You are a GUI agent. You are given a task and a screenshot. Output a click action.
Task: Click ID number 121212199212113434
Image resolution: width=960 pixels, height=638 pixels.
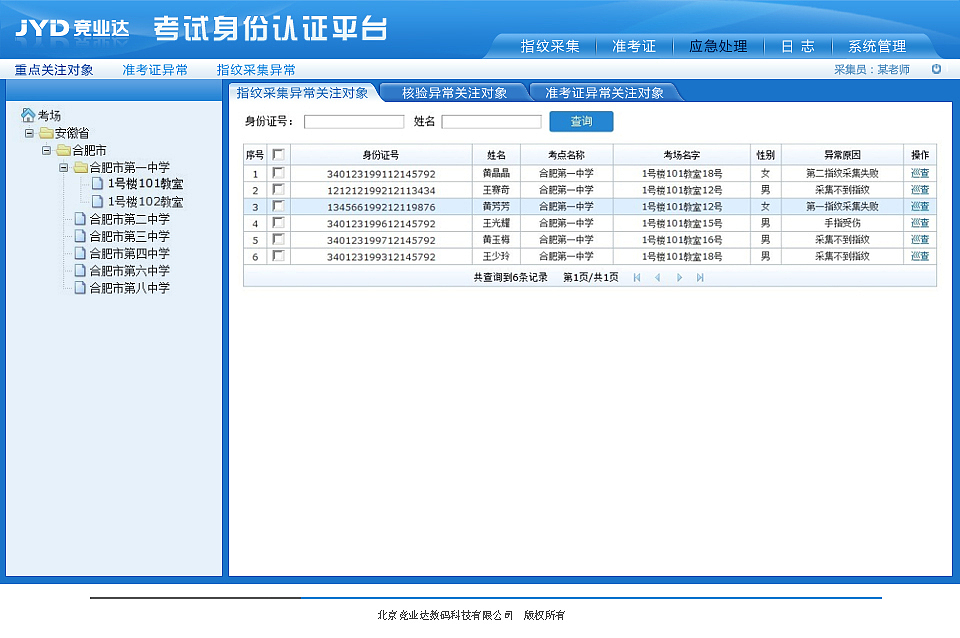click(x=381, y=190)
